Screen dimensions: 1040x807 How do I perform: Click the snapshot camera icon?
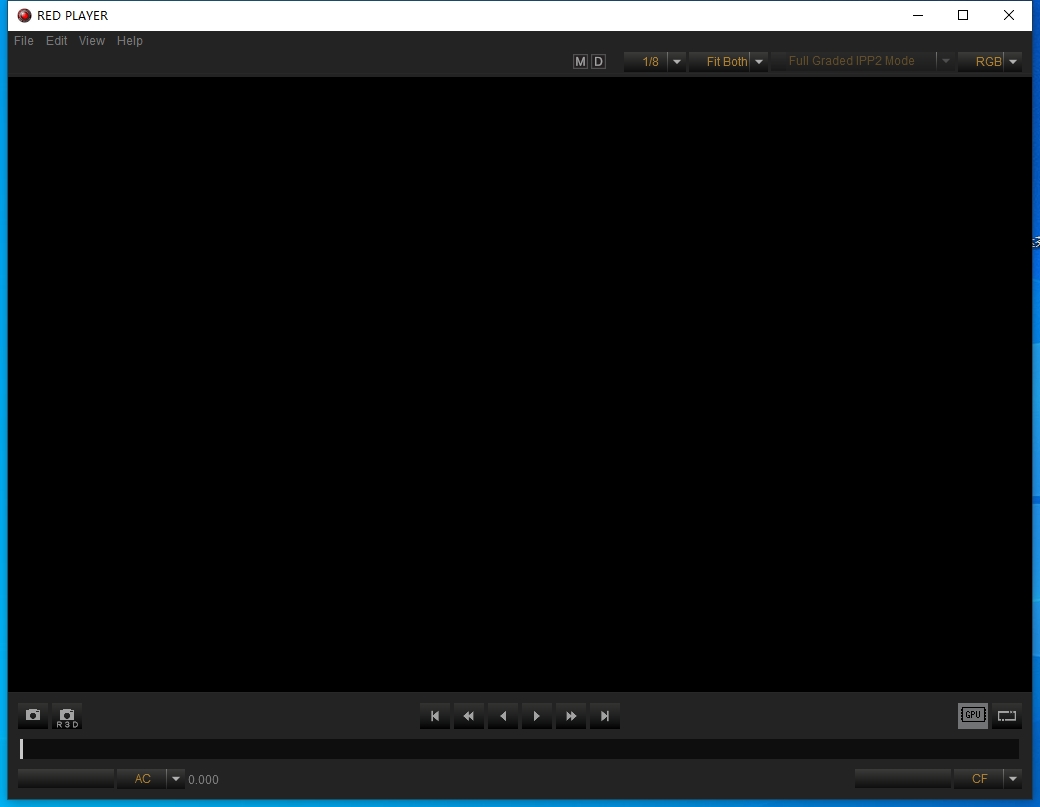click(33, 716)
